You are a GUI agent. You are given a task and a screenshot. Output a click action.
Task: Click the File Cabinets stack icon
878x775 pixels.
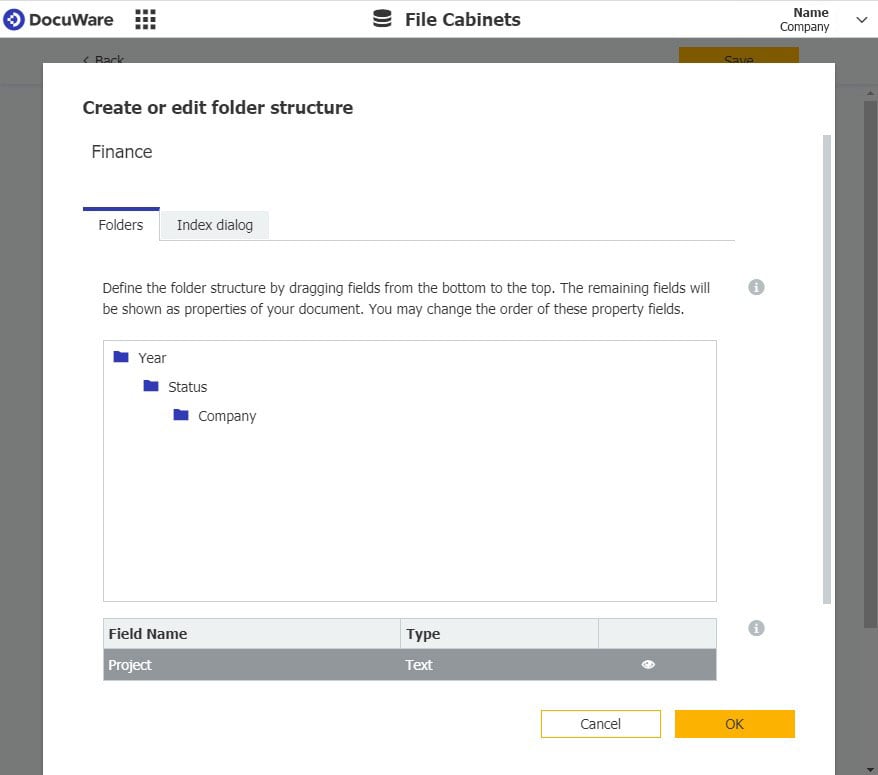click(x=383, y=18)
